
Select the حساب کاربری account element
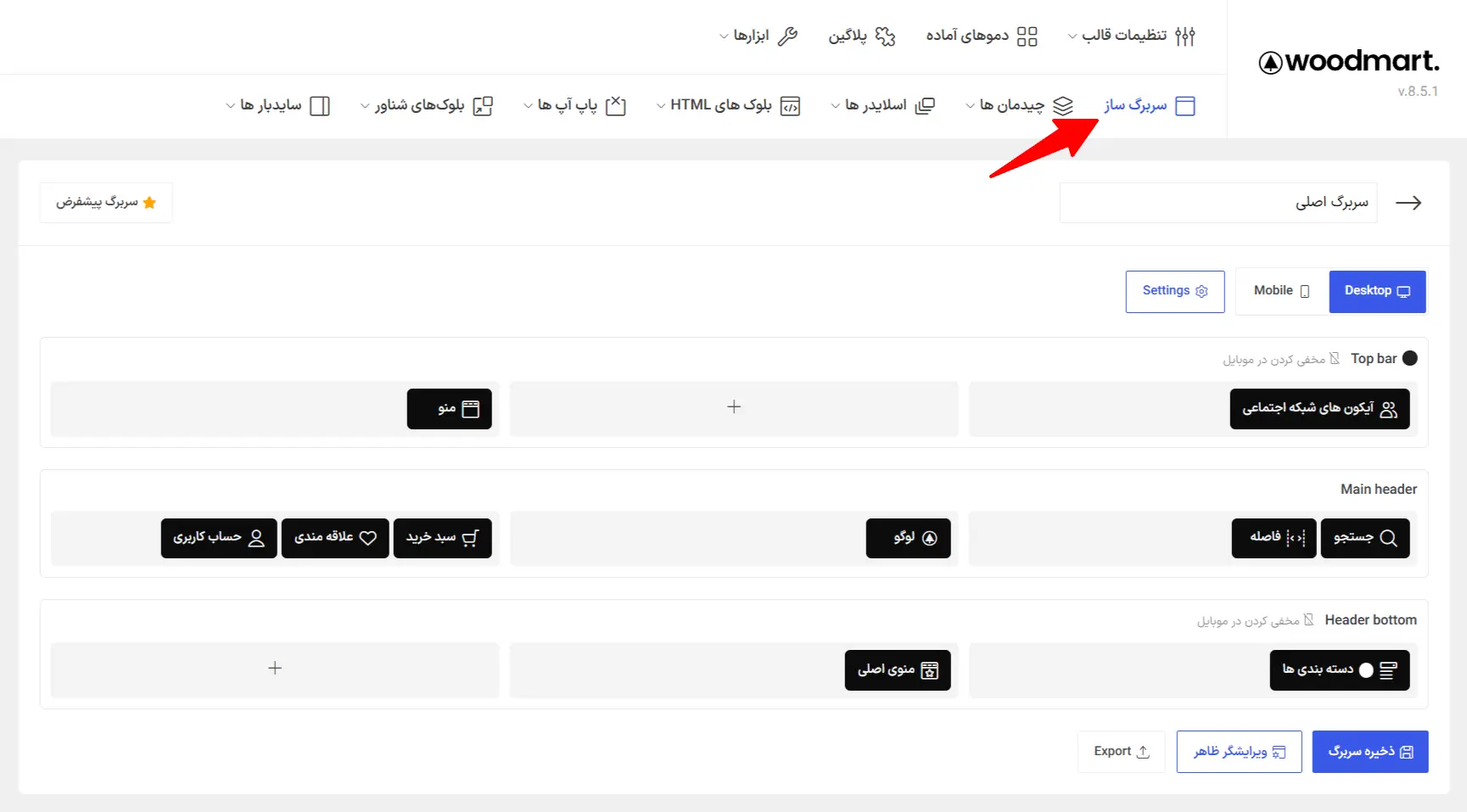click(219, 538)
